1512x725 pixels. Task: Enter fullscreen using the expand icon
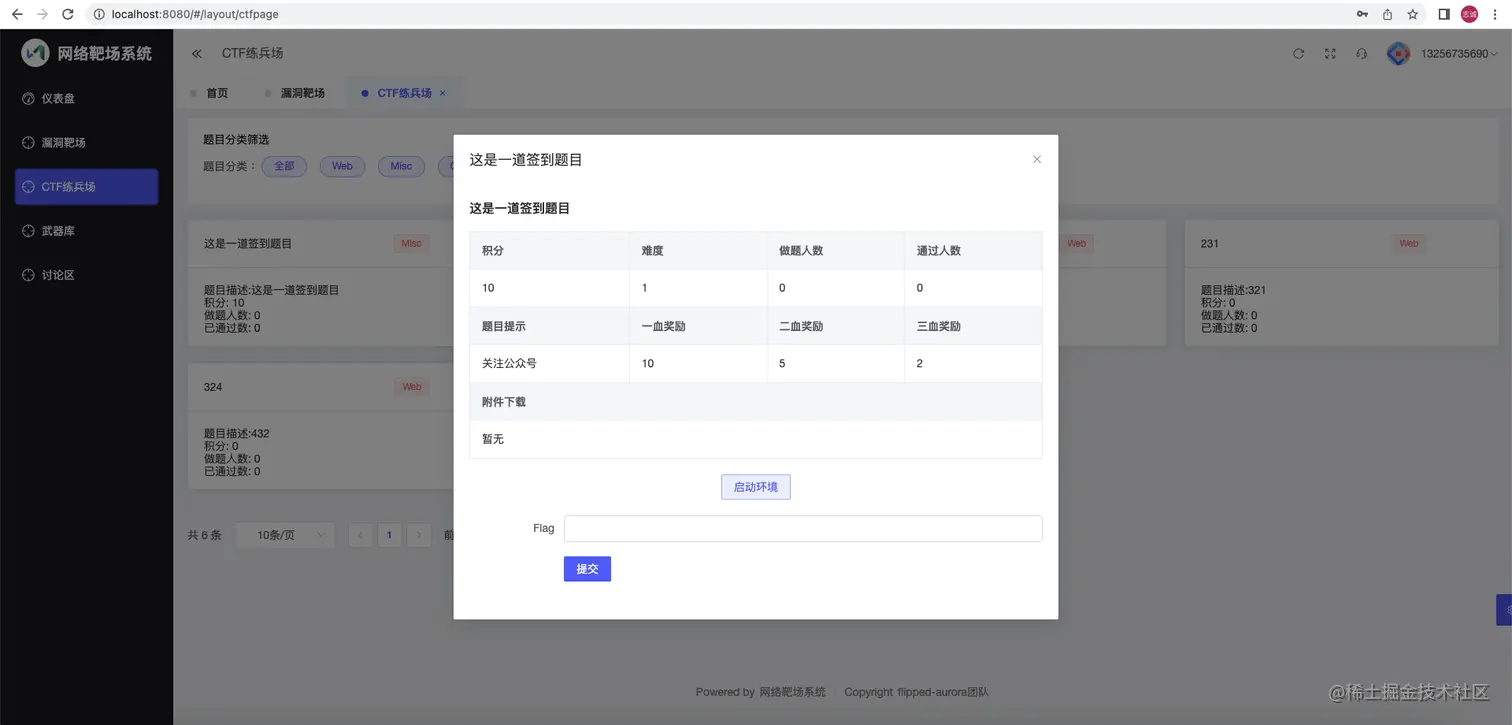pyautogui.click(x=1330, y=54)
